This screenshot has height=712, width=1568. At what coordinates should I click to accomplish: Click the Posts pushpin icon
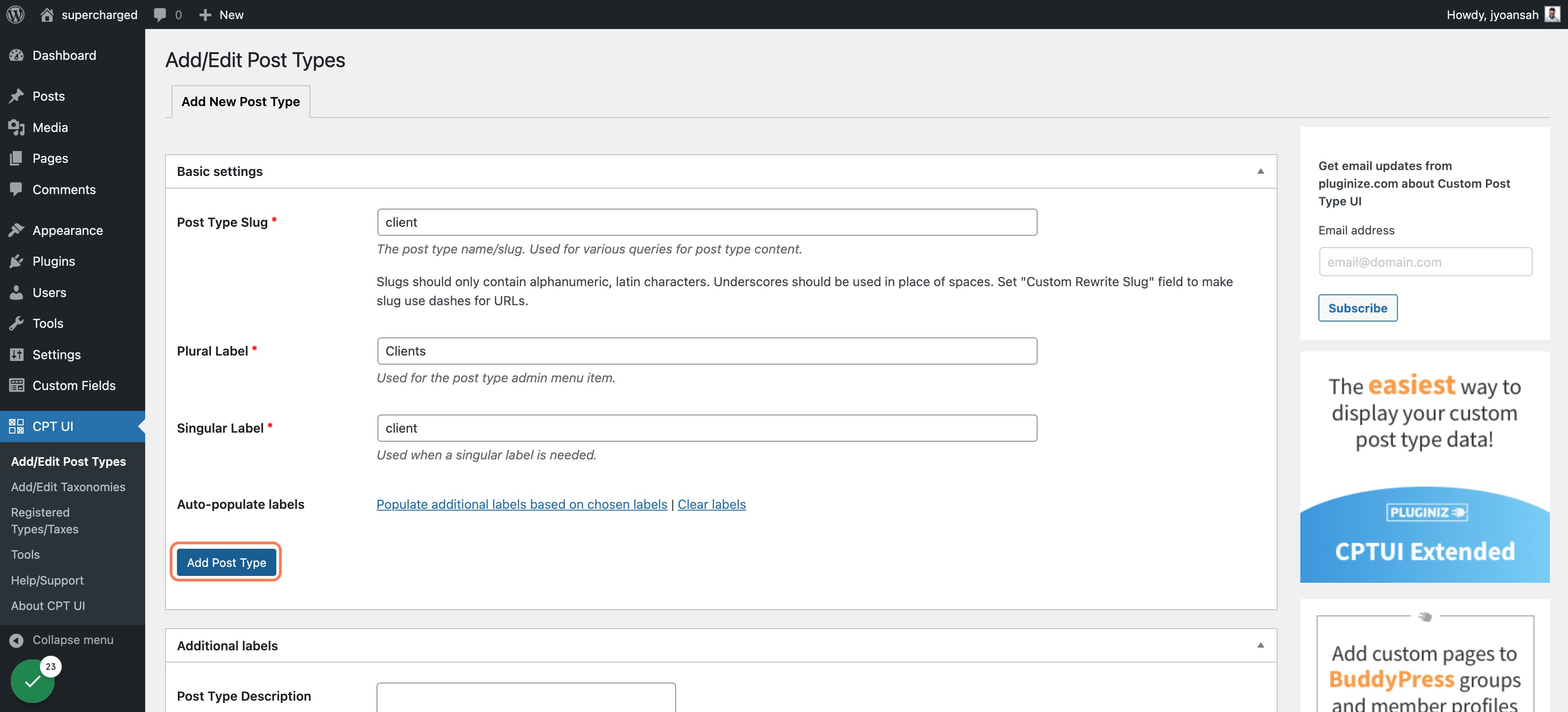tap(16, 96)
